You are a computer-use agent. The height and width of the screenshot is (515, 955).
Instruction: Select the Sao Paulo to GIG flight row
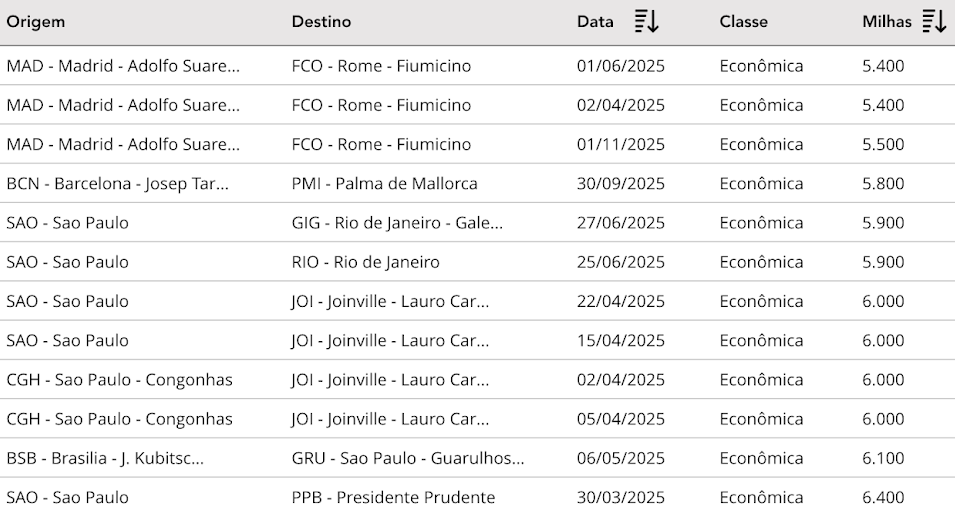click(x=478, y=223)
